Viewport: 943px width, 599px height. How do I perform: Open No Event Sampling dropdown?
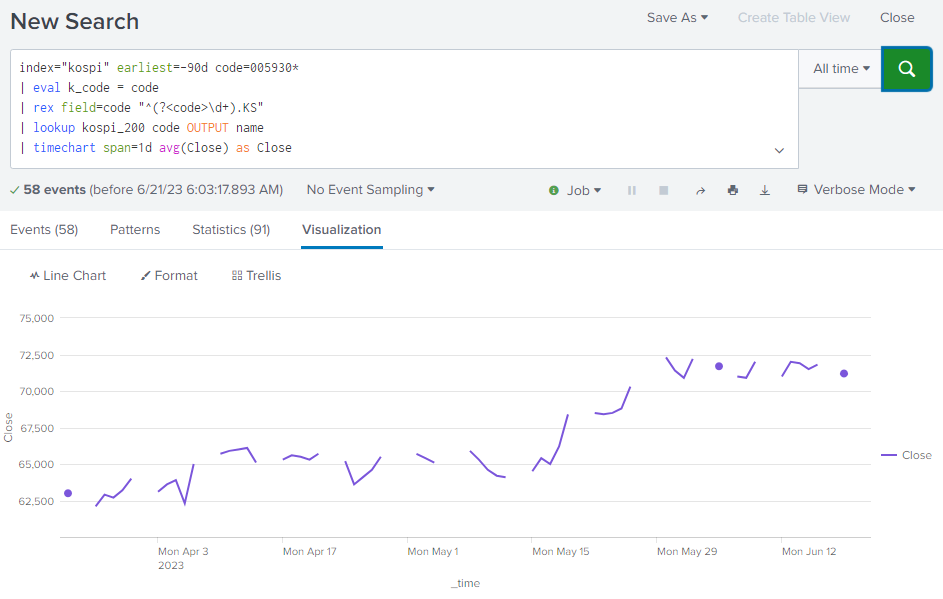pyautogui.click(x=370, y=190)
